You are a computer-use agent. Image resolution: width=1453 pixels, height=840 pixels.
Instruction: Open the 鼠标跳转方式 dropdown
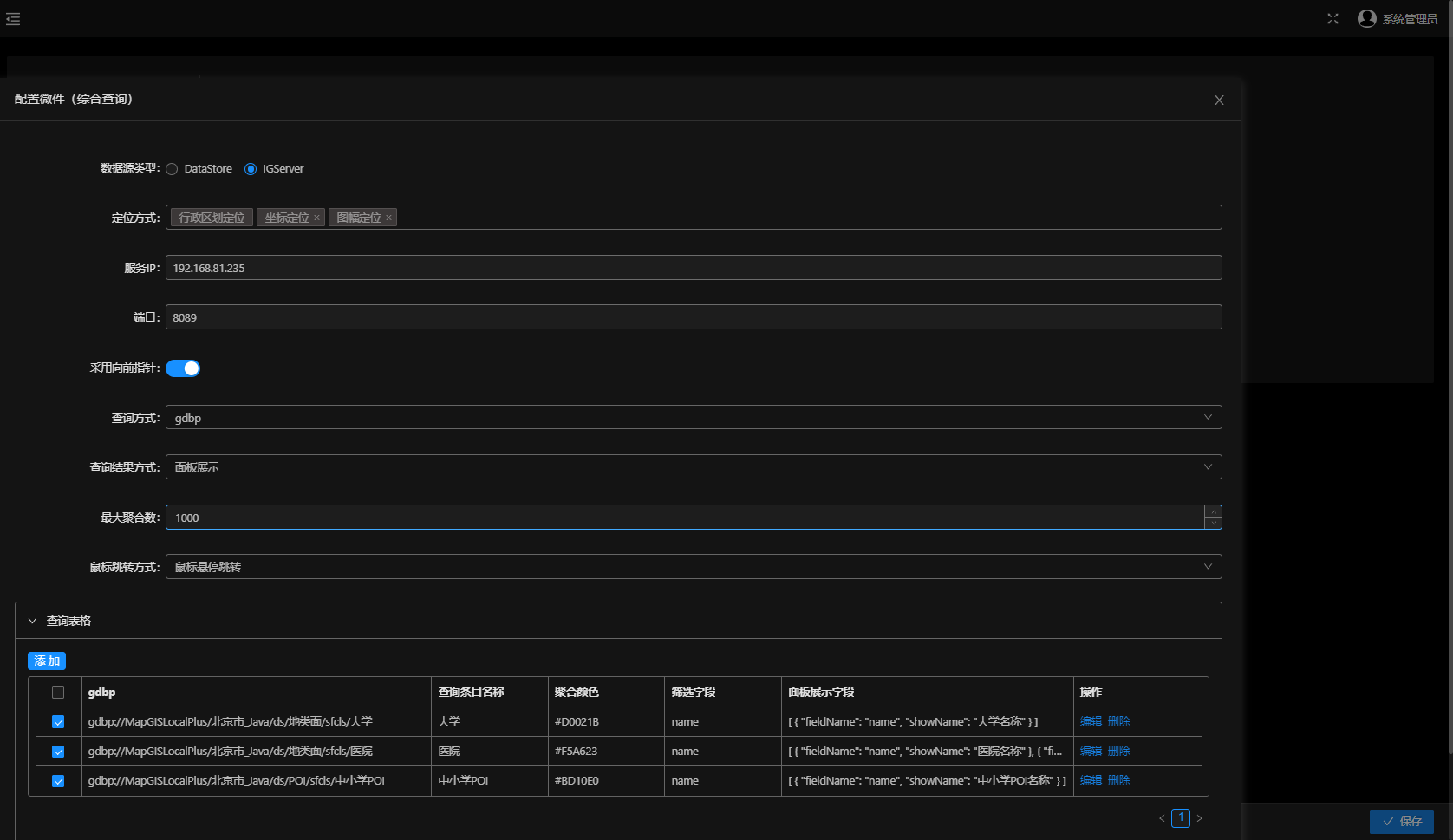tap(694, 567)
